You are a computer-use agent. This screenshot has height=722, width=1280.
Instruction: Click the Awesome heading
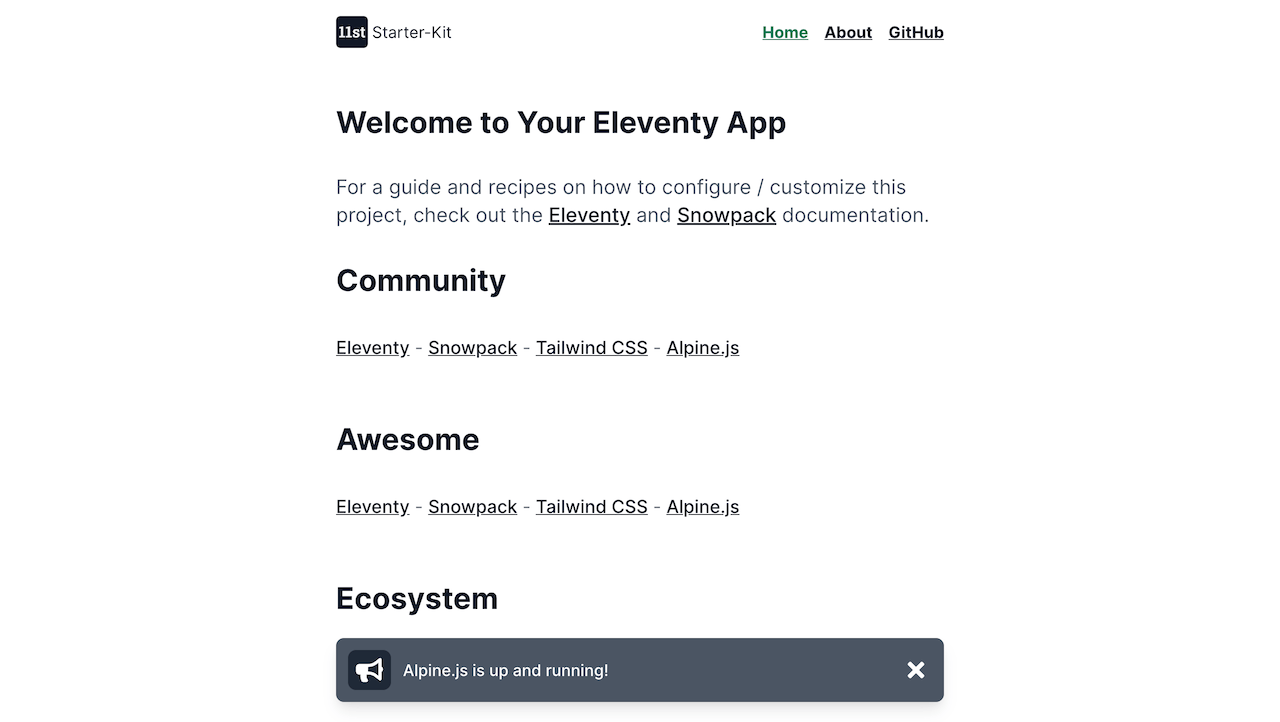pos(408,440)
